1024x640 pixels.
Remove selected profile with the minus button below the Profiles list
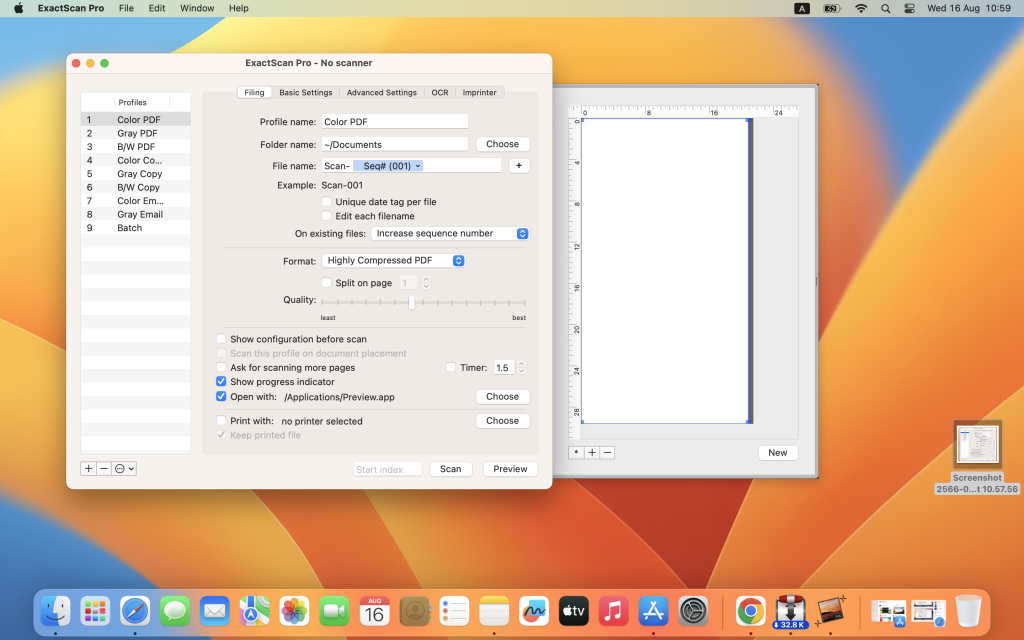[104, 468]
